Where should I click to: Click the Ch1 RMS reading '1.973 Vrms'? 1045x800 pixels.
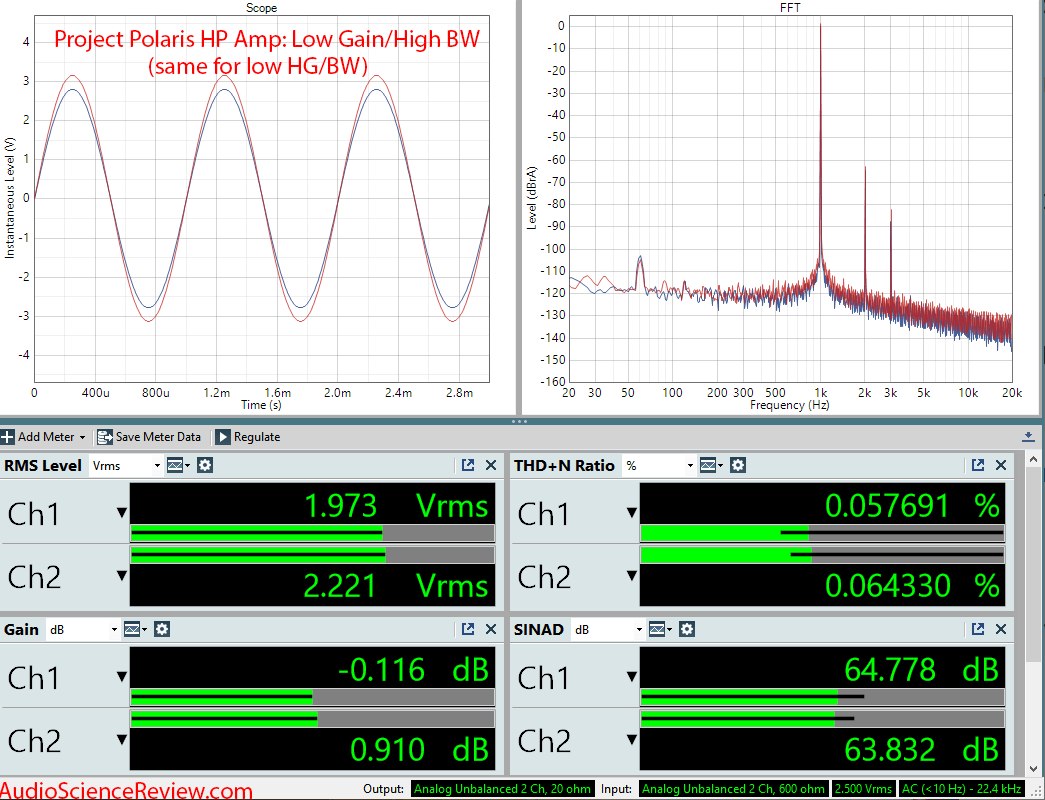396,506
